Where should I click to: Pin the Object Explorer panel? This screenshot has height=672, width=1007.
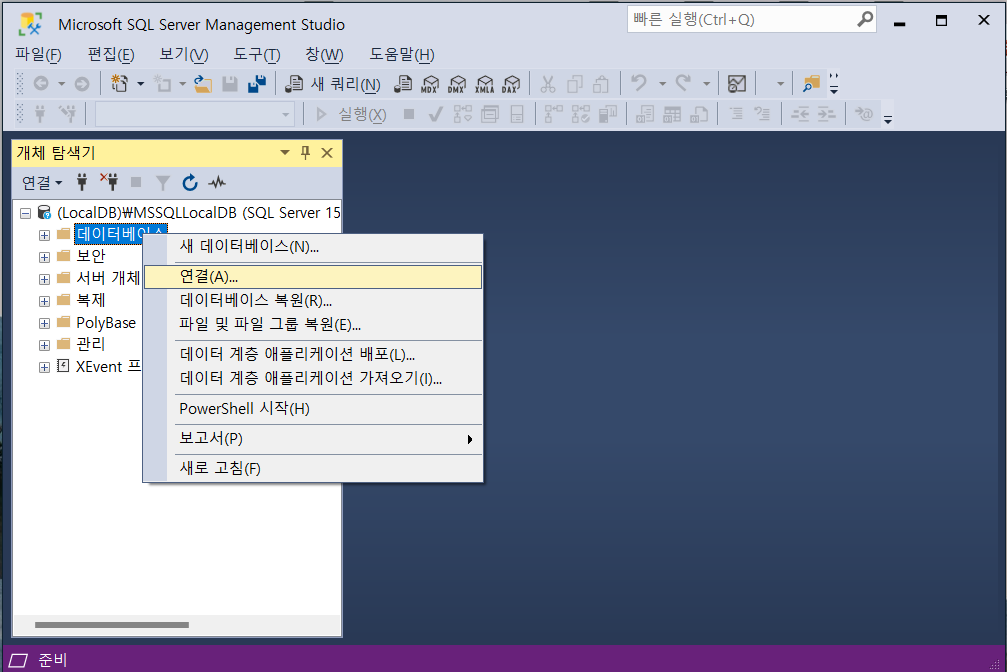click(306, 153)
